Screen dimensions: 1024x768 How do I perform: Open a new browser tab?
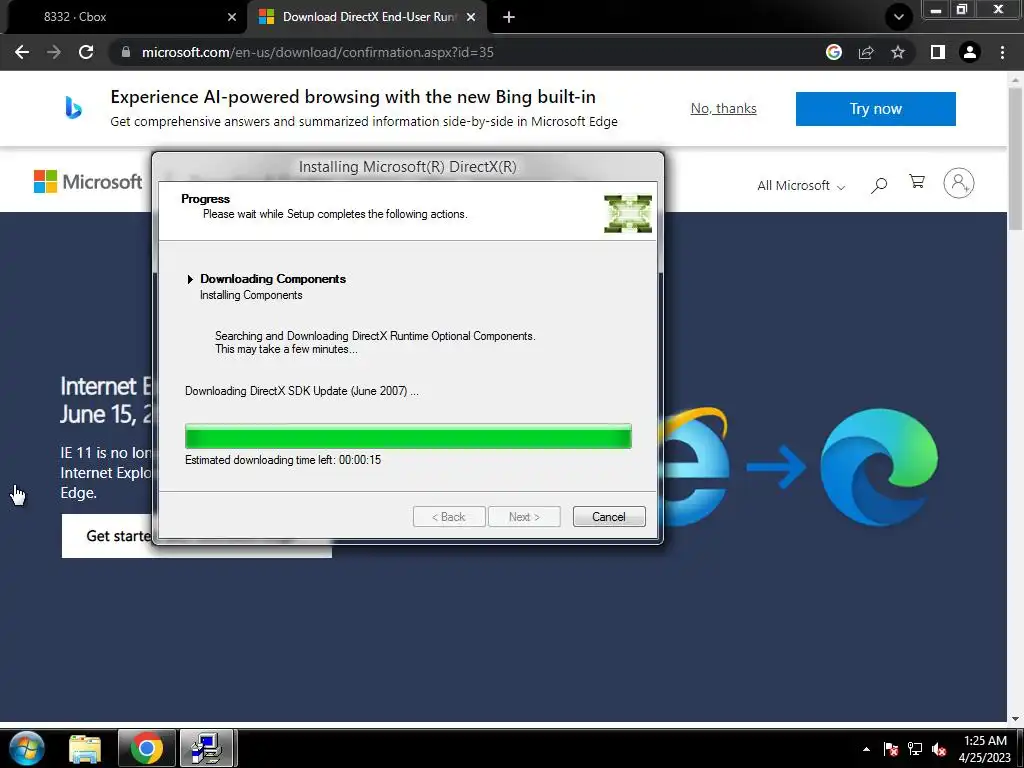509,17
